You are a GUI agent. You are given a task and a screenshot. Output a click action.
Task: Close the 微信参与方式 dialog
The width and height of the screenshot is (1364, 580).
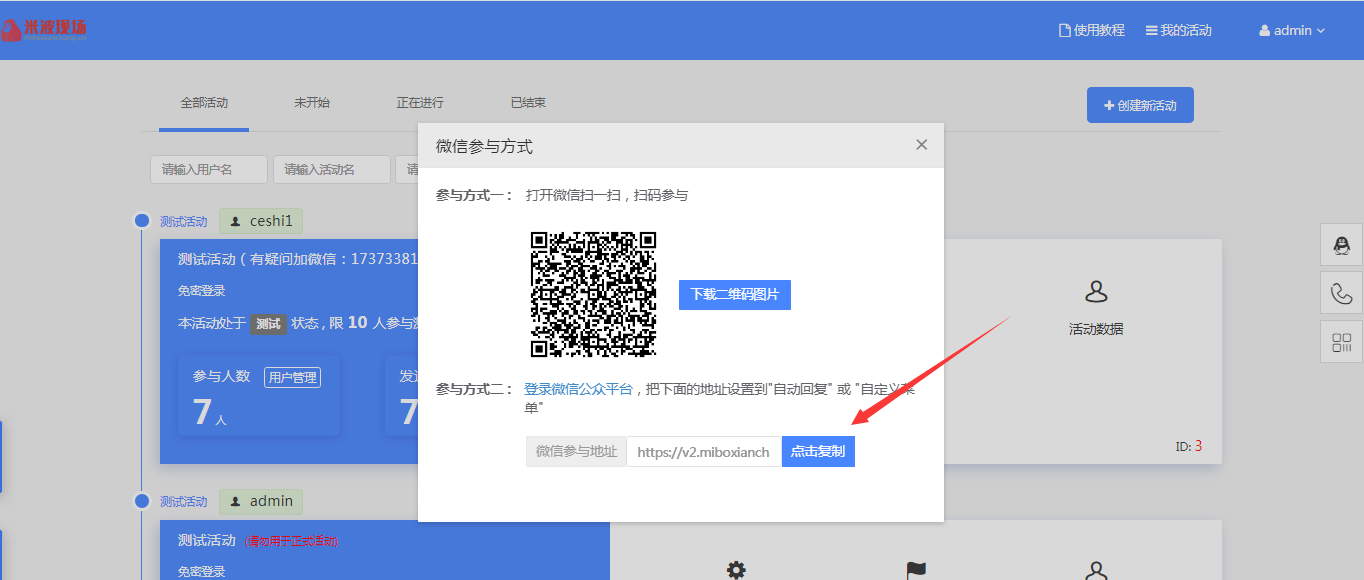921,145
